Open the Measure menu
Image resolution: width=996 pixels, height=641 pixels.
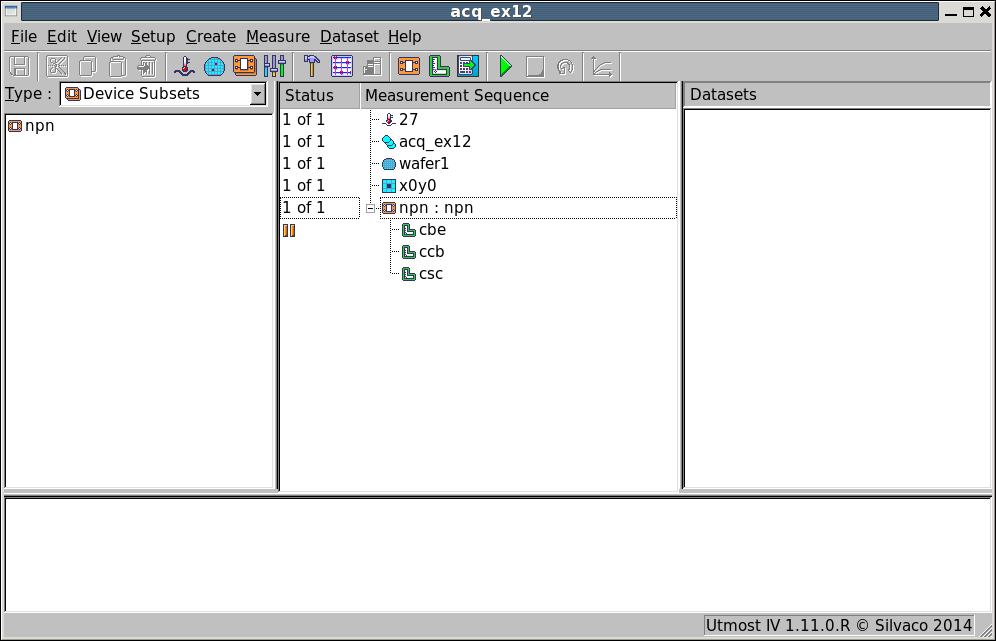(278, 37)
